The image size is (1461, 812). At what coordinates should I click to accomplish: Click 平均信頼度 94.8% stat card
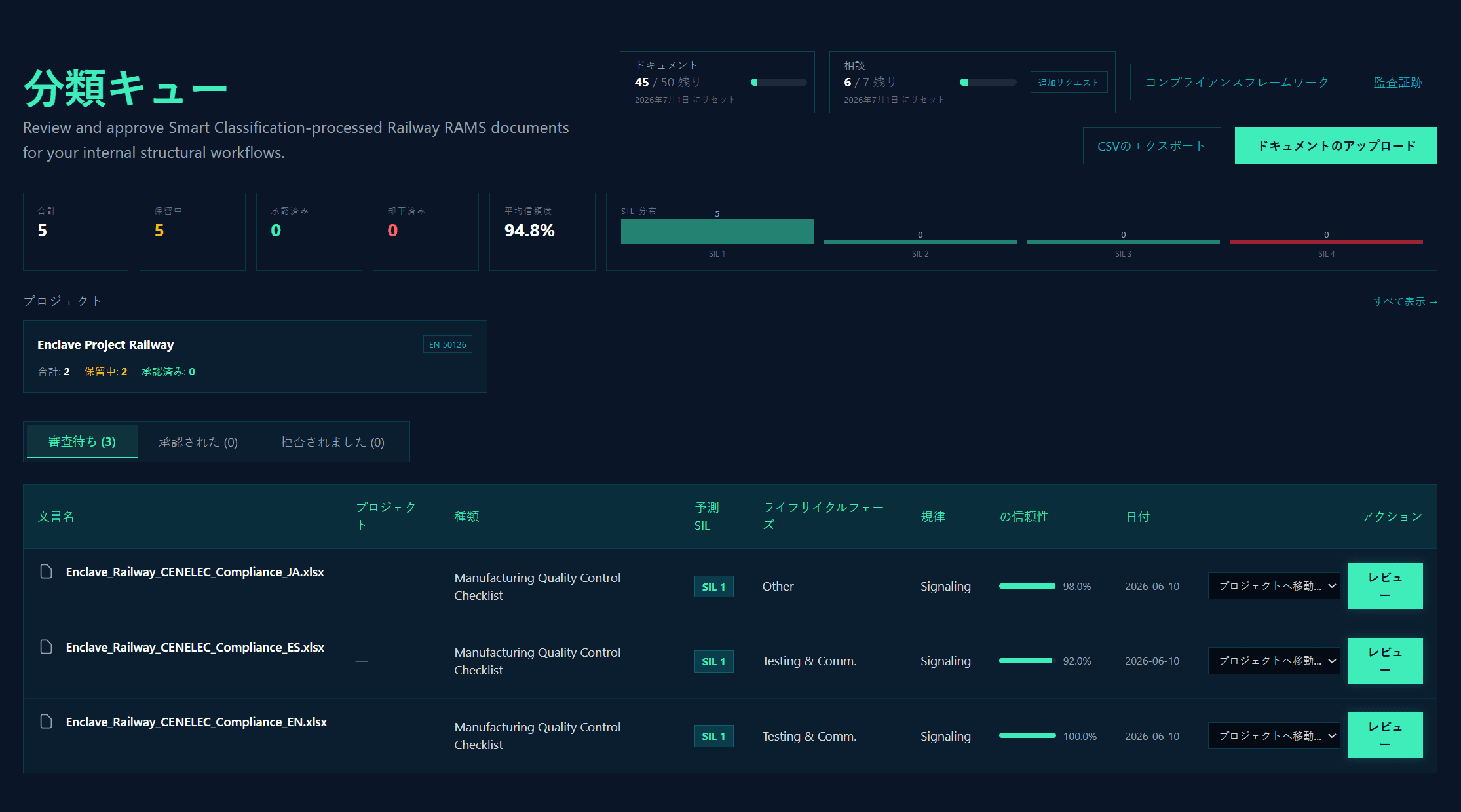click(x=542, y=232)
